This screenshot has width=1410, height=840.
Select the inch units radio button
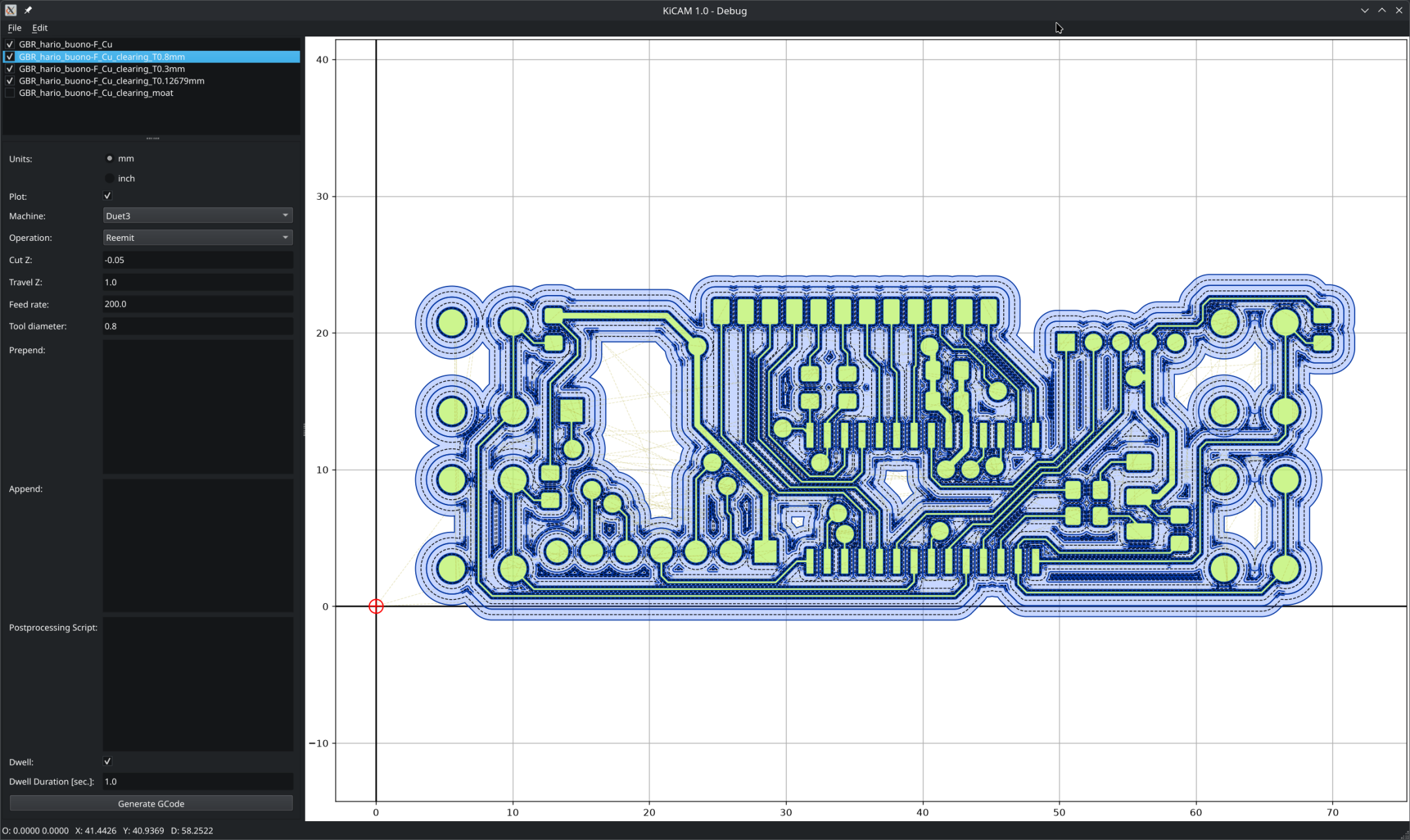110,178
